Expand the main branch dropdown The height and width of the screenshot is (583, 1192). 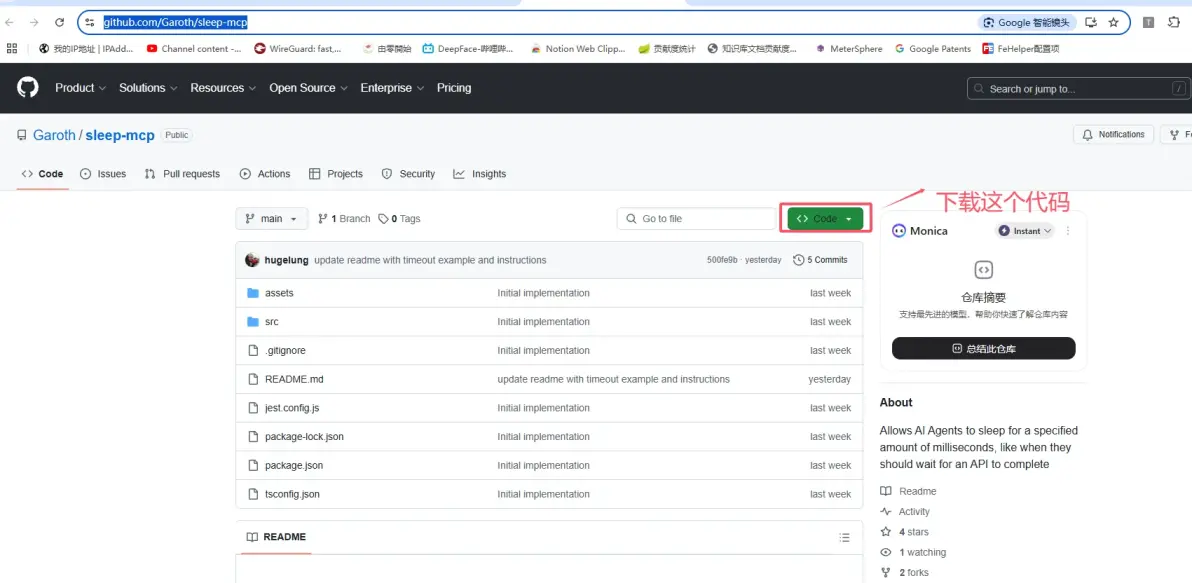(x=272, y=219)
